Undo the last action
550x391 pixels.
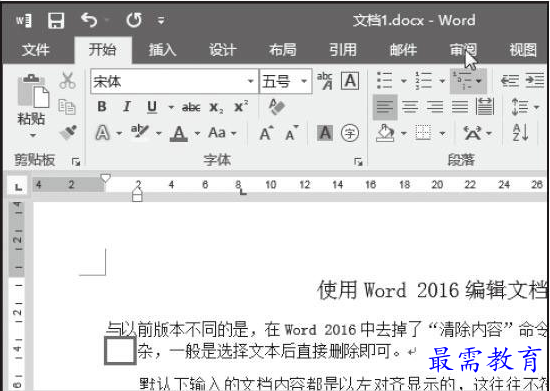[89, 20]
